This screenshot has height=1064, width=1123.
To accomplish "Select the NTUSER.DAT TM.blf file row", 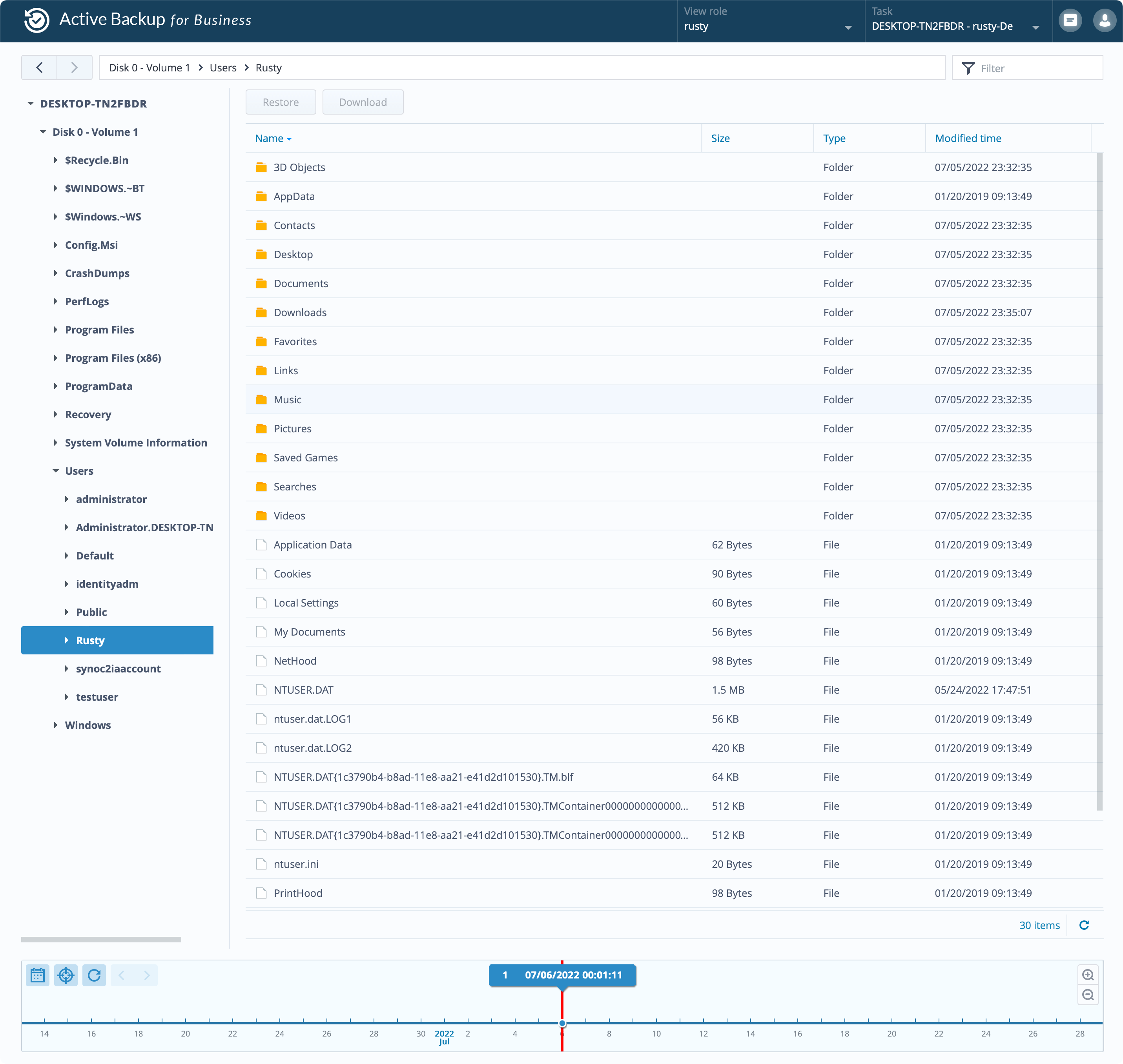I will pyautogui.click(x=671, y=777).
